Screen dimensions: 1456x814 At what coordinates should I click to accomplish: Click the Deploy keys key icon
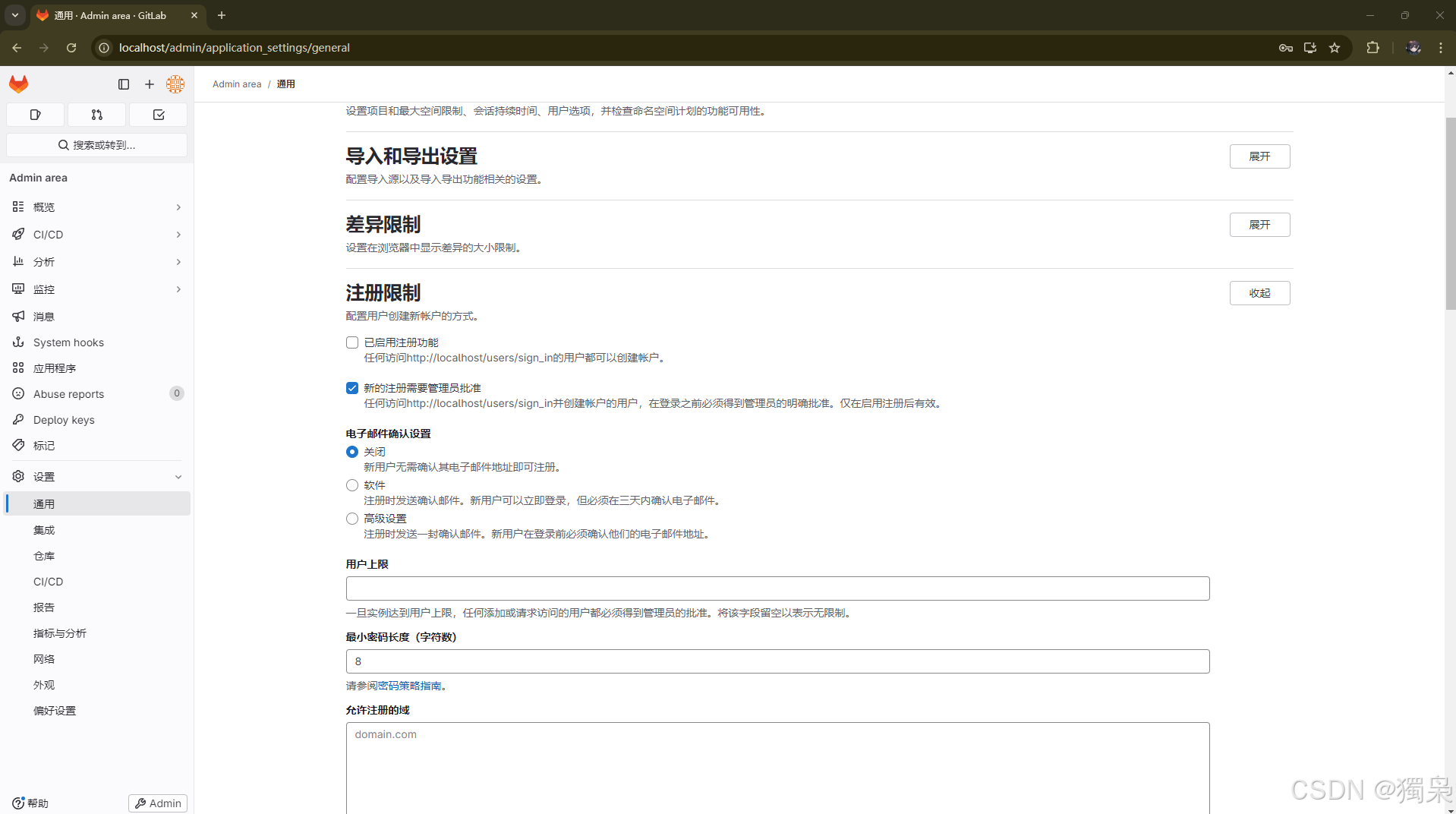coord(18,419)
